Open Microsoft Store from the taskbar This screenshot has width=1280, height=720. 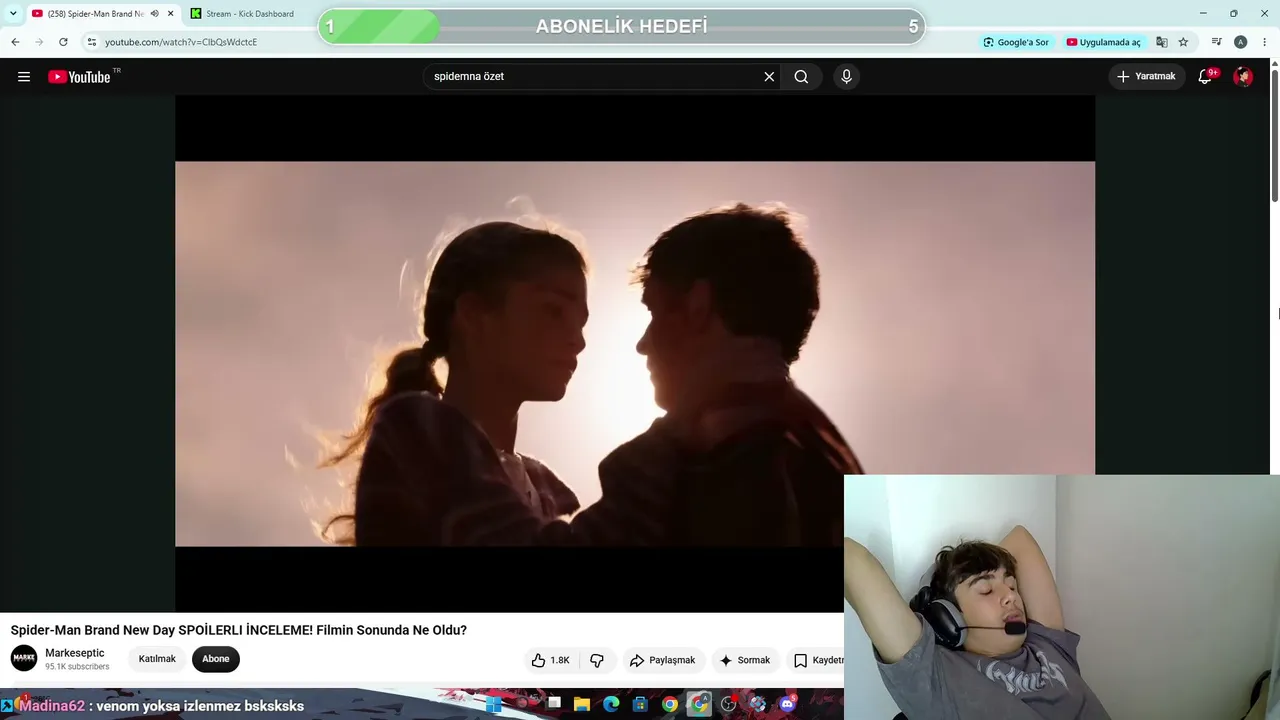pyautogui.click(x=640, y=704)
